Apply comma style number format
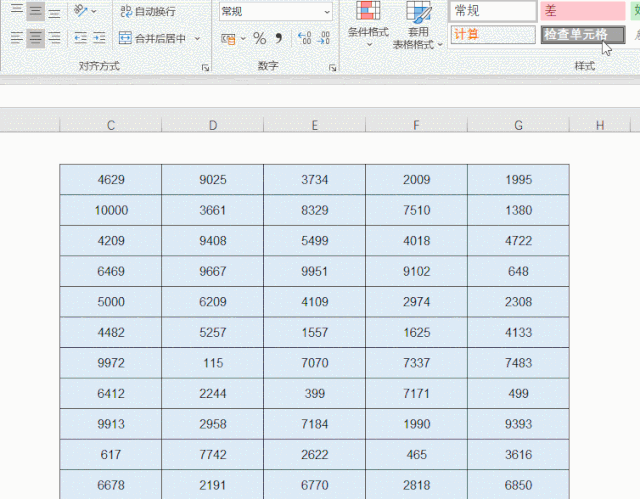The image size is (640, 499). tap(279, 39)
